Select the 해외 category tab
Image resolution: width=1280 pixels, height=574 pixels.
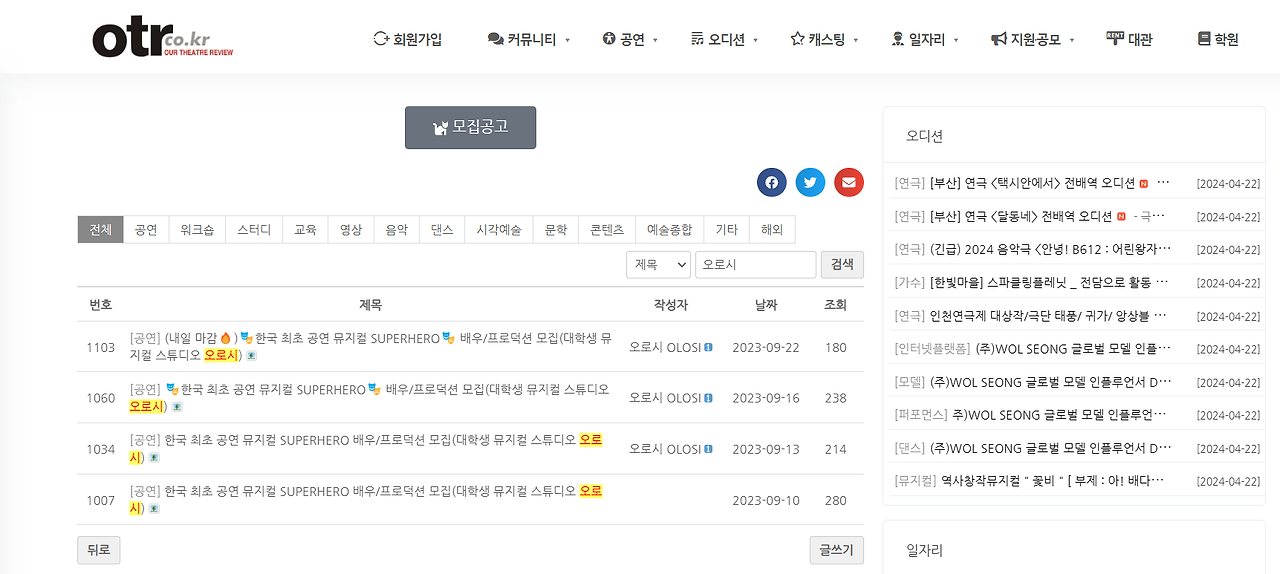772,229
